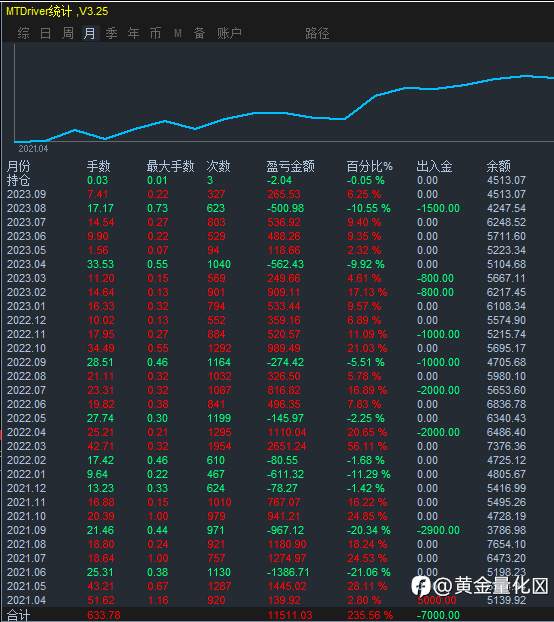Open the 备 notes tab
This screenshot has width=554, height=622.
(199, 33)
